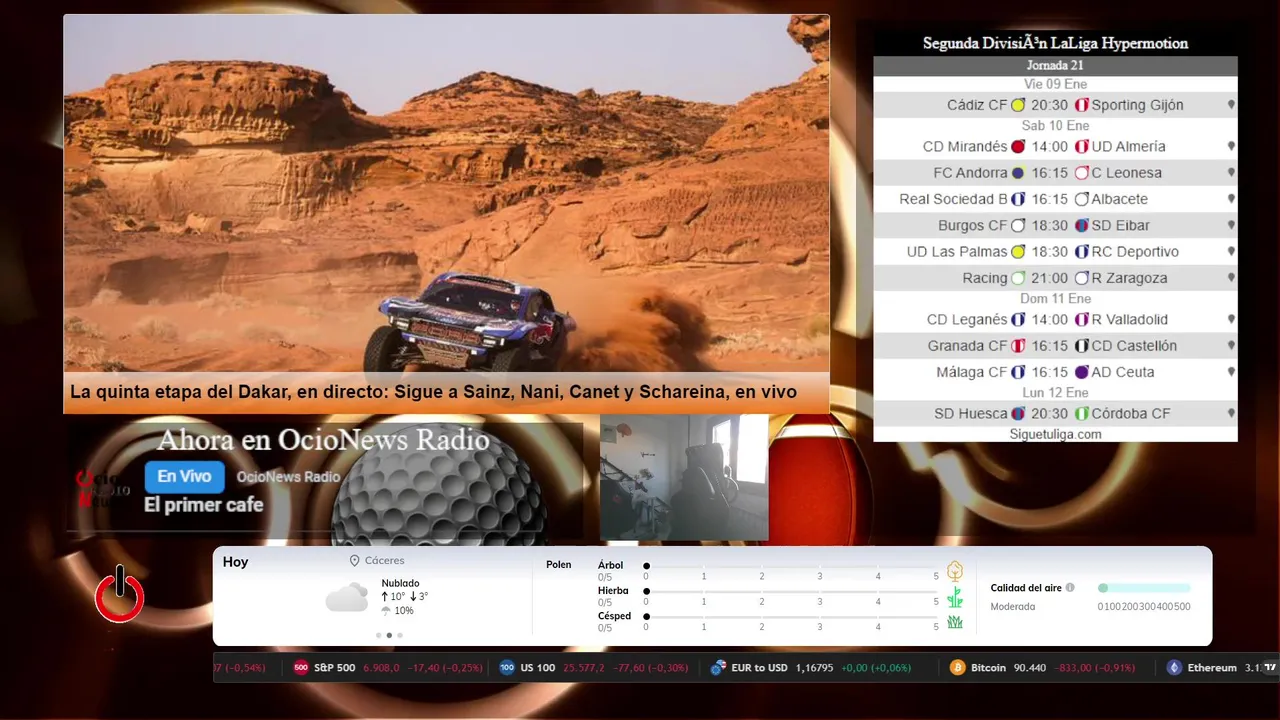Click the Ethereum coin icon
The image size is (1280, 720).
(1175, 668)
